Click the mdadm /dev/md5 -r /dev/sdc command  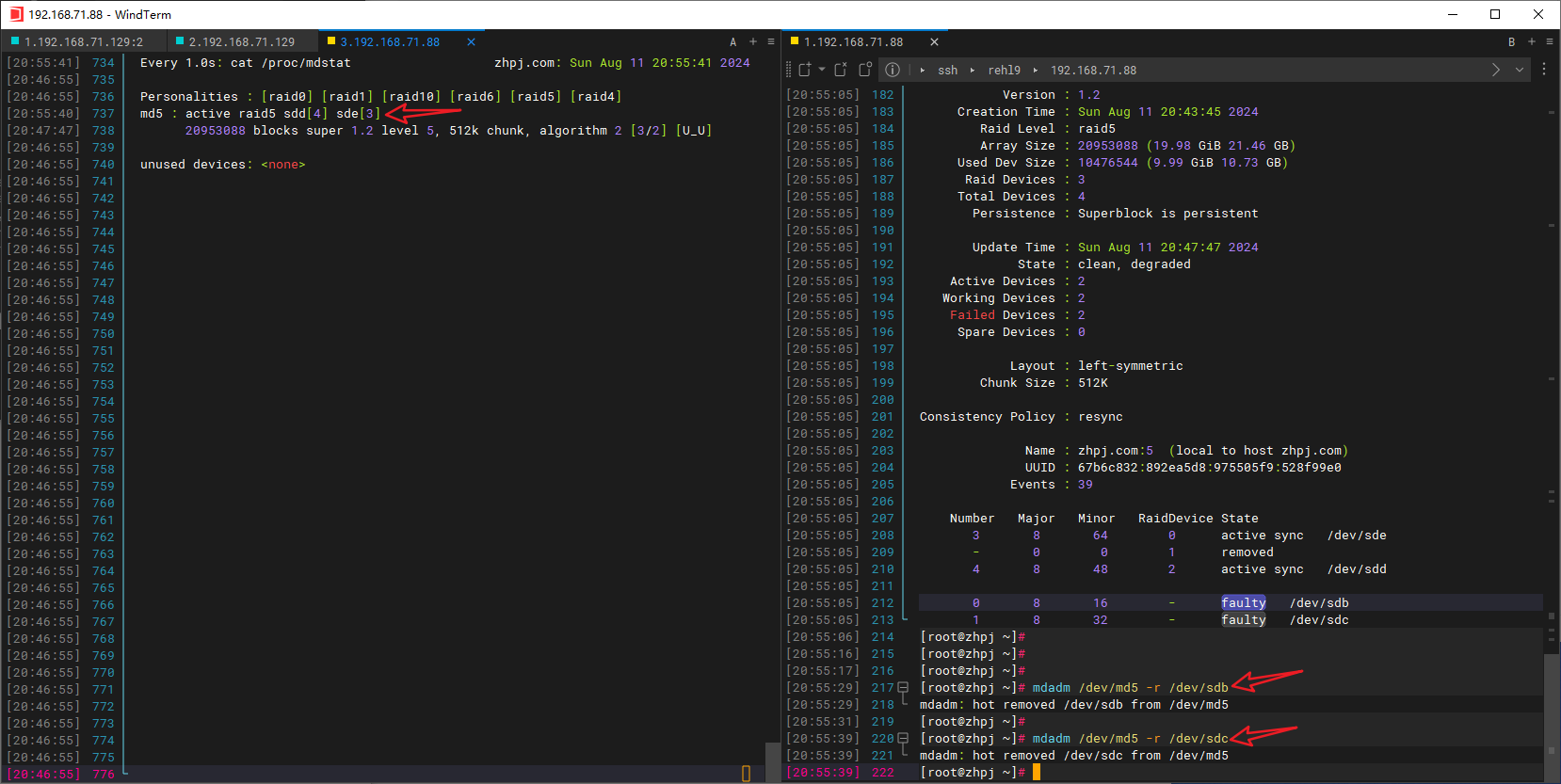1130,739
